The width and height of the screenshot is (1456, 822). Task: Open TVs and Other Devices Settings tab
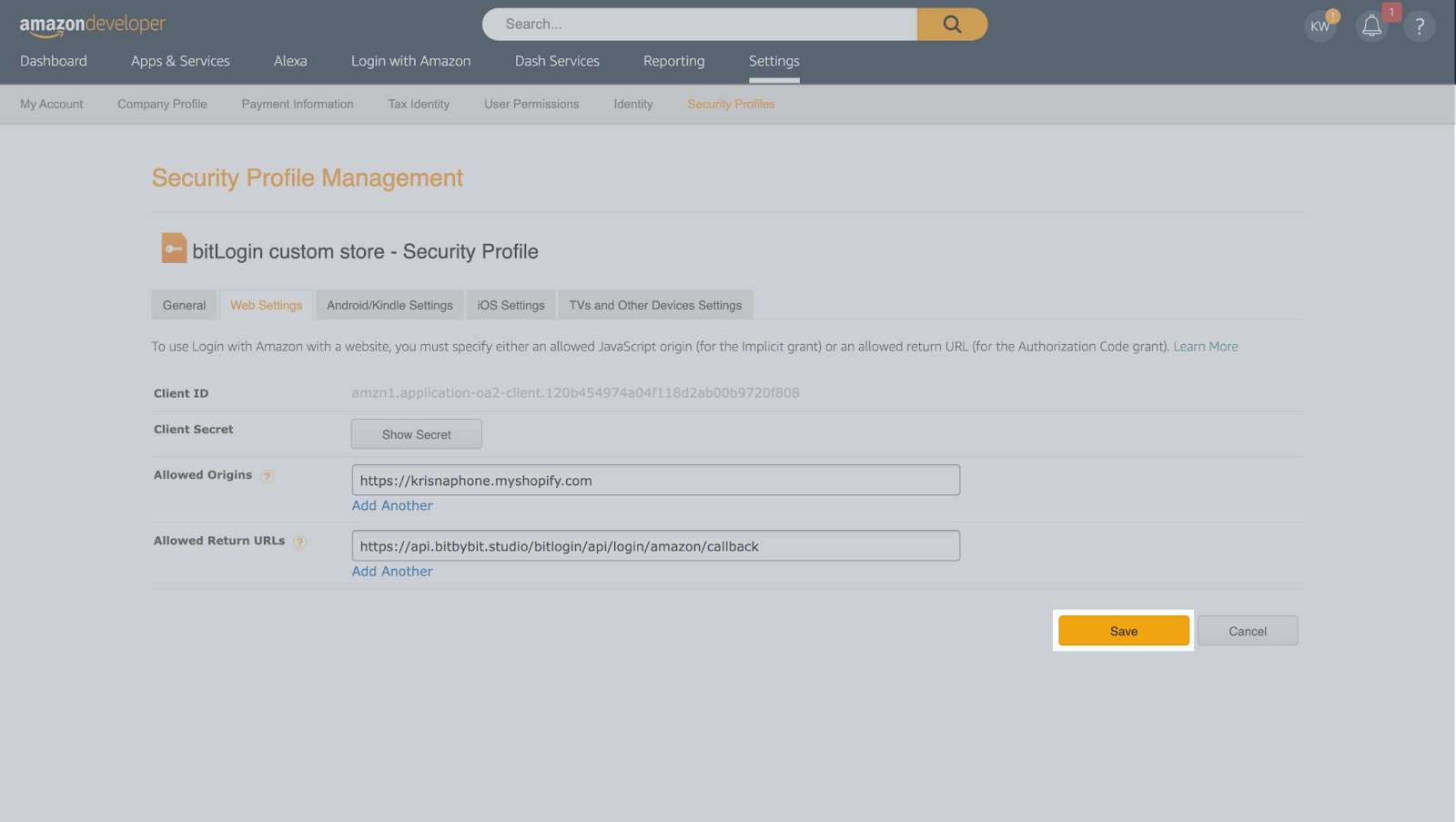pyautogui.click(x=655, y=305)
